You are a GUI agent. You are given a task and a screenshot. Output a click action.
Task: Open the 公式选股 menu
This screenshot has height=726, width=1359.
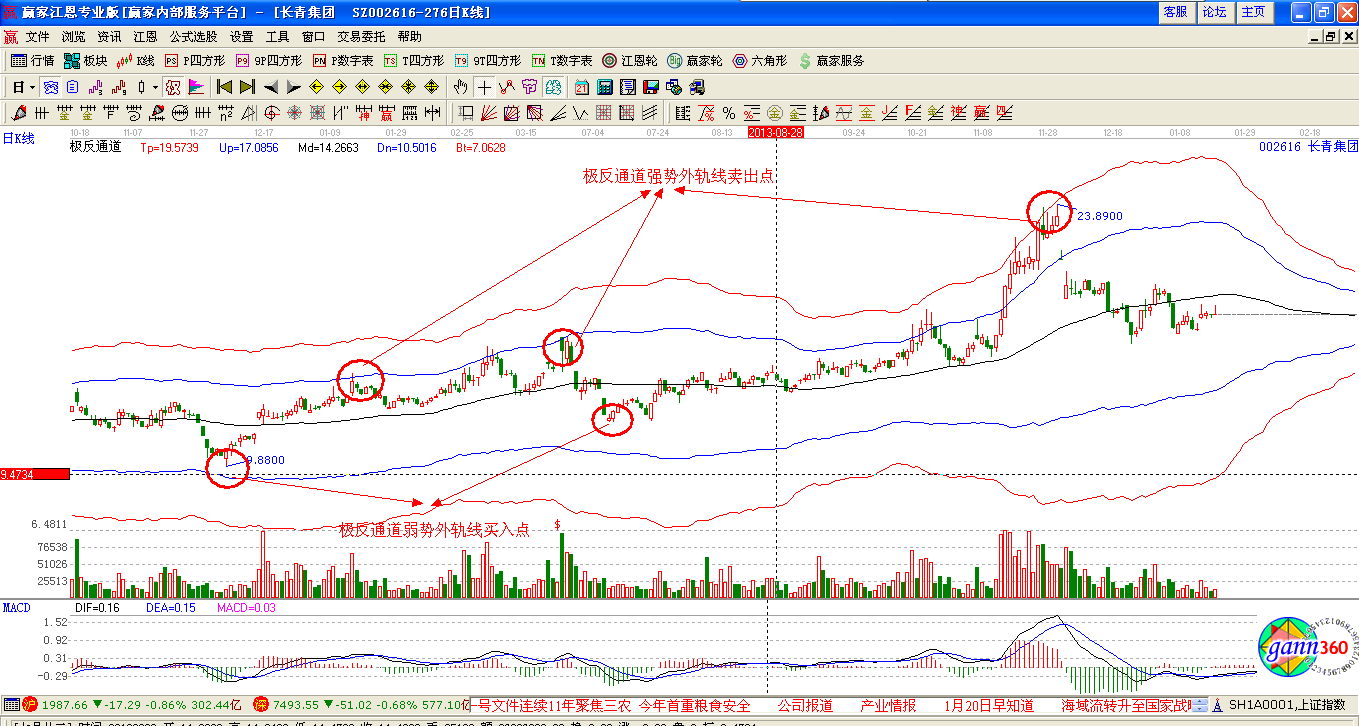coord(193,37)
